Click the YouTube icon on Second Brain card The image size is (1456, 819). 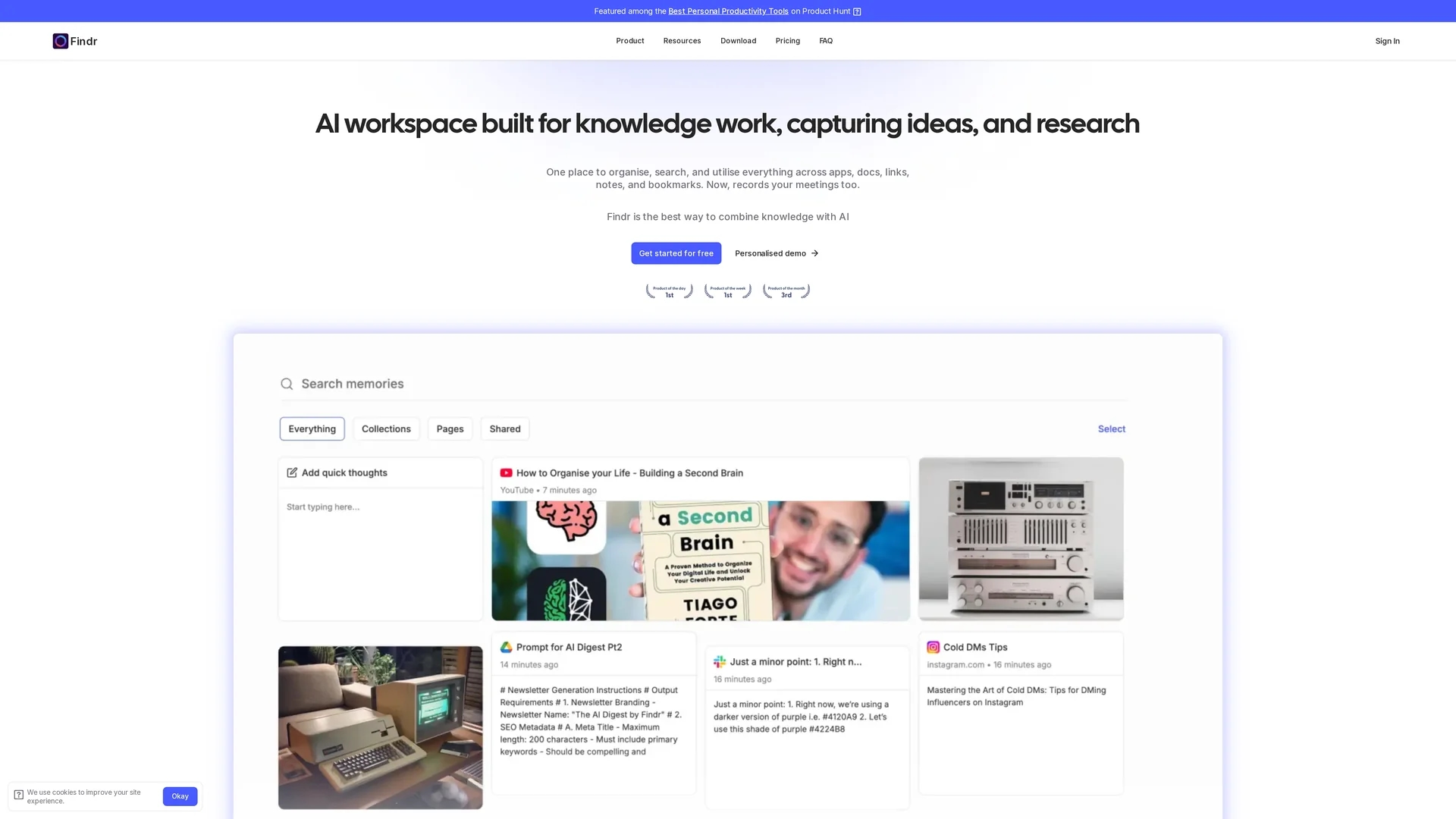click(506, 472)
